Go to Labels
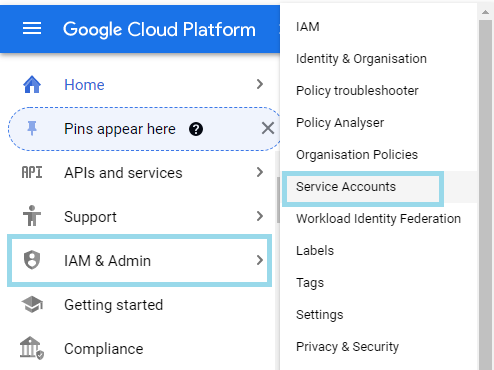The image size is (494, 370). point(315,251)
